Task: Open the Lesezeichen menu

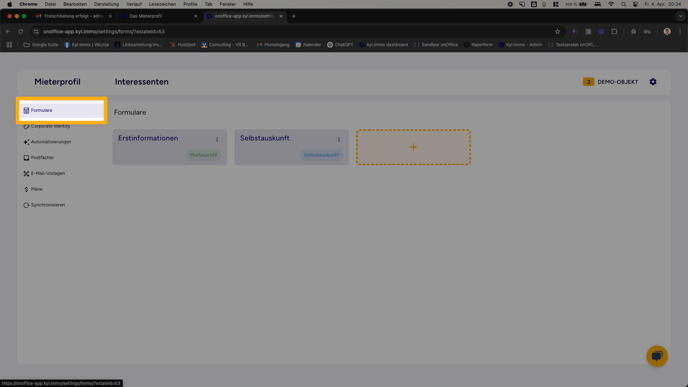Action: [x=162, y=4]
